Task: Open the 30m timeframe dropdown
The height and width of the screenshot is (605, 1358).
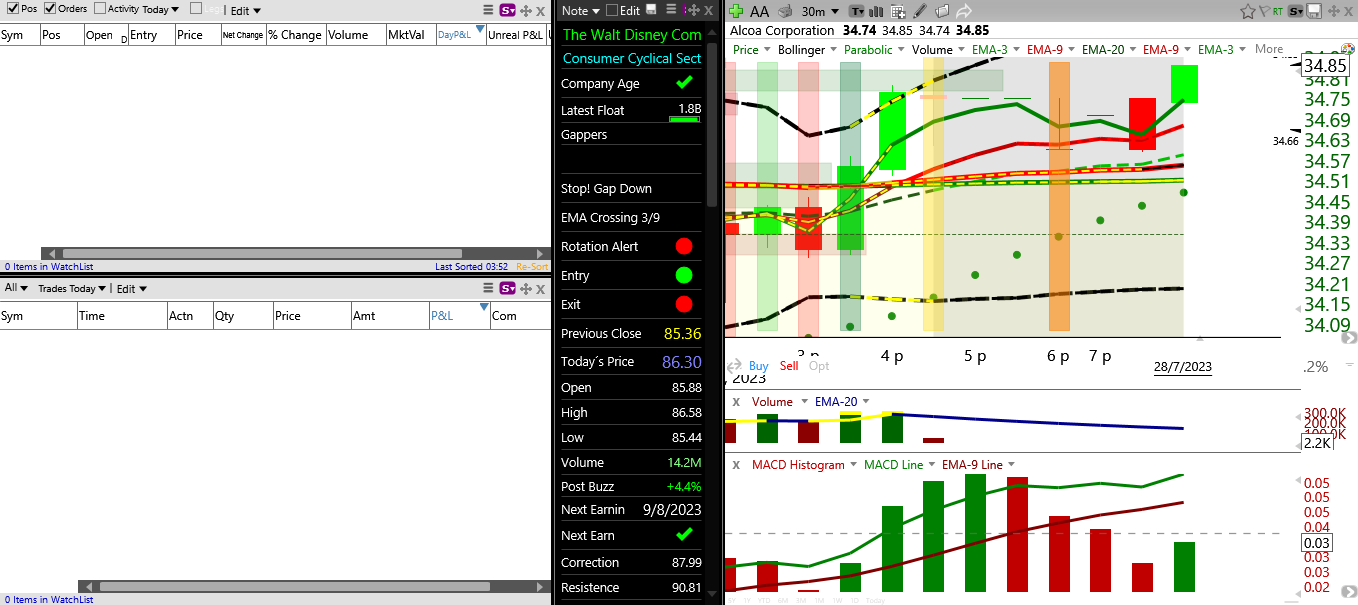Action: (x=820, y=11)
